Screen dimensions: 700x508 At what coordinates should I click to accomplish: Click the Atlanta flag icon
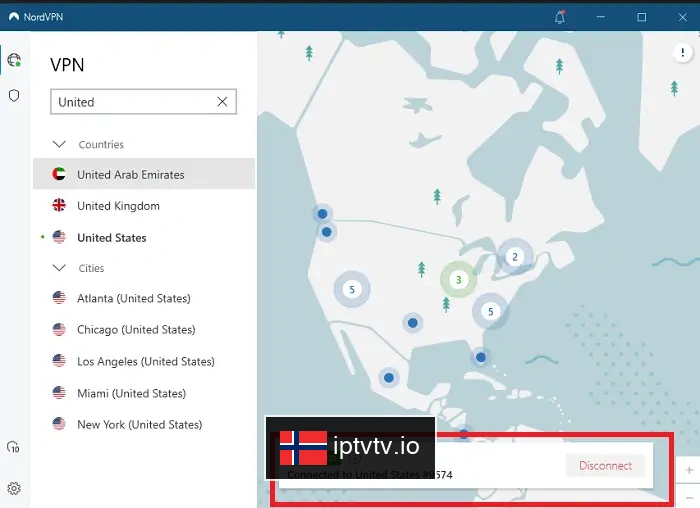point(59,298)
